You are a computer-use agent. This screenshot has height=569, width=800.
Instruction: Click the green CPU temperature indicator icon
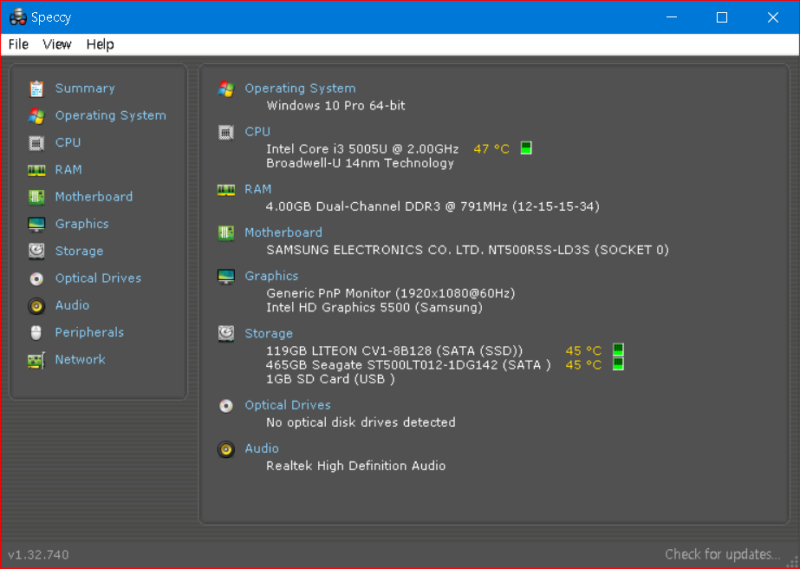pos(526,148)
